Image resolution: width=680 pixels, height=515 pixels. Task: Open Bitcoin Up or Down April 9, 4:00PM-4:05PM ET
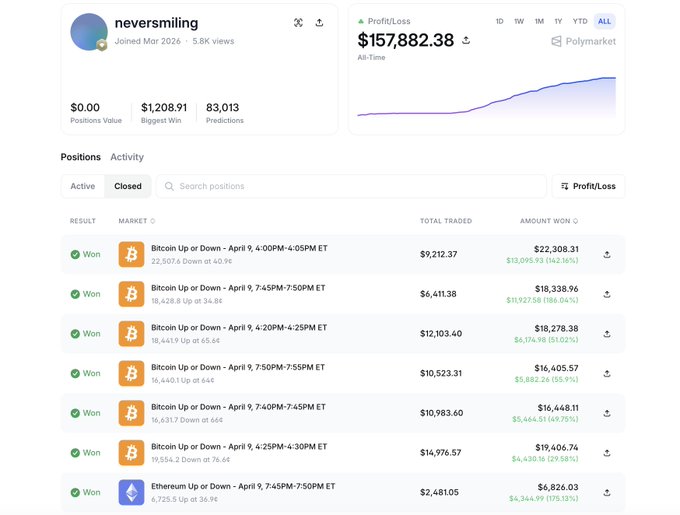[239, 248]
